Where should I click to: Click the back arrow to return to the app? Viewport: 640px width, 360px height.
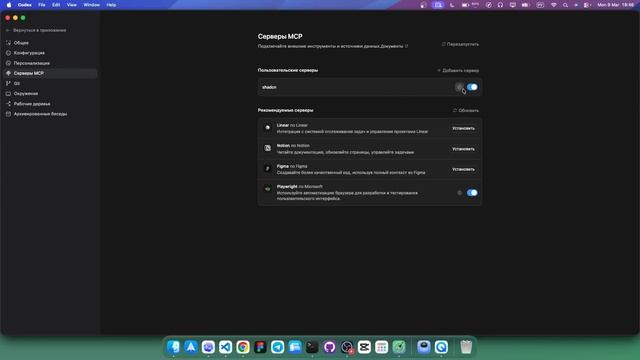tap(8, 30)
